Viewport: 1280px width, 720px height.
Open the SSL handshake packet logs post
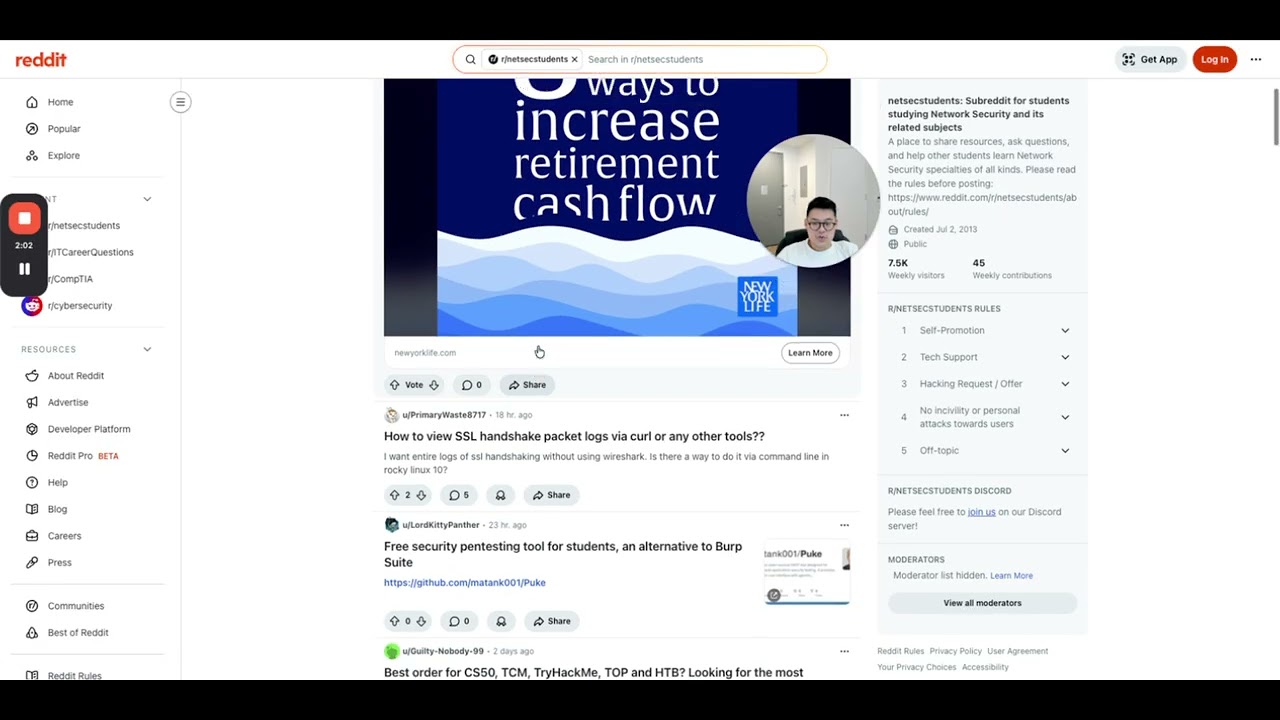574,437
